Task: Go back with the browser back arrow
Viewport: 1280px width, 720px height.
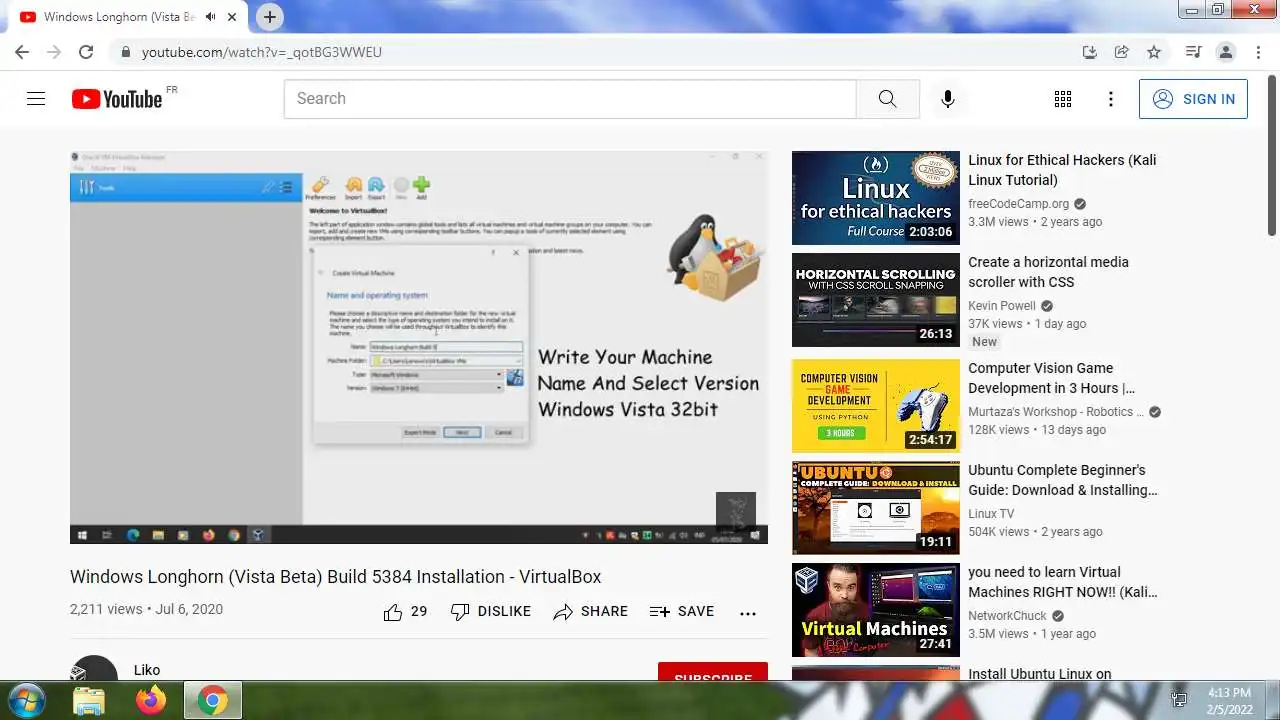Action: click(x=22, y=52)
